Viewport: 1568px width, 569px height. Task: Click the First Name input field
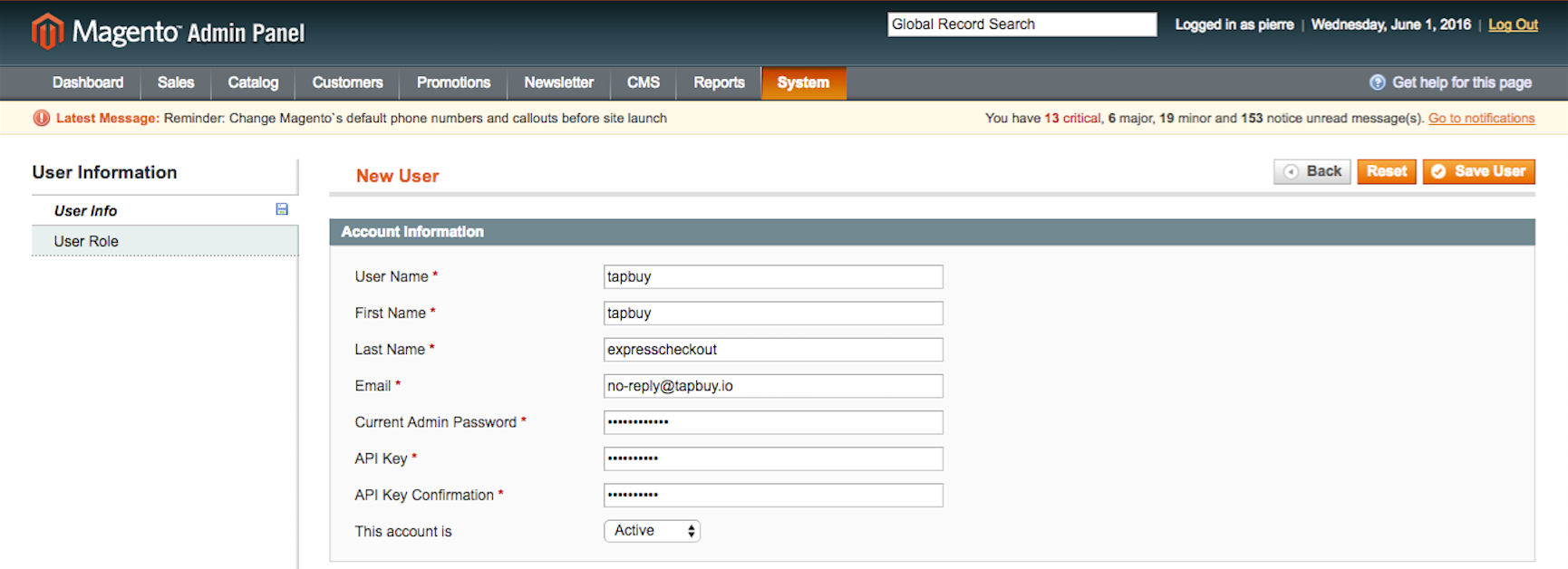click(773, 313)
